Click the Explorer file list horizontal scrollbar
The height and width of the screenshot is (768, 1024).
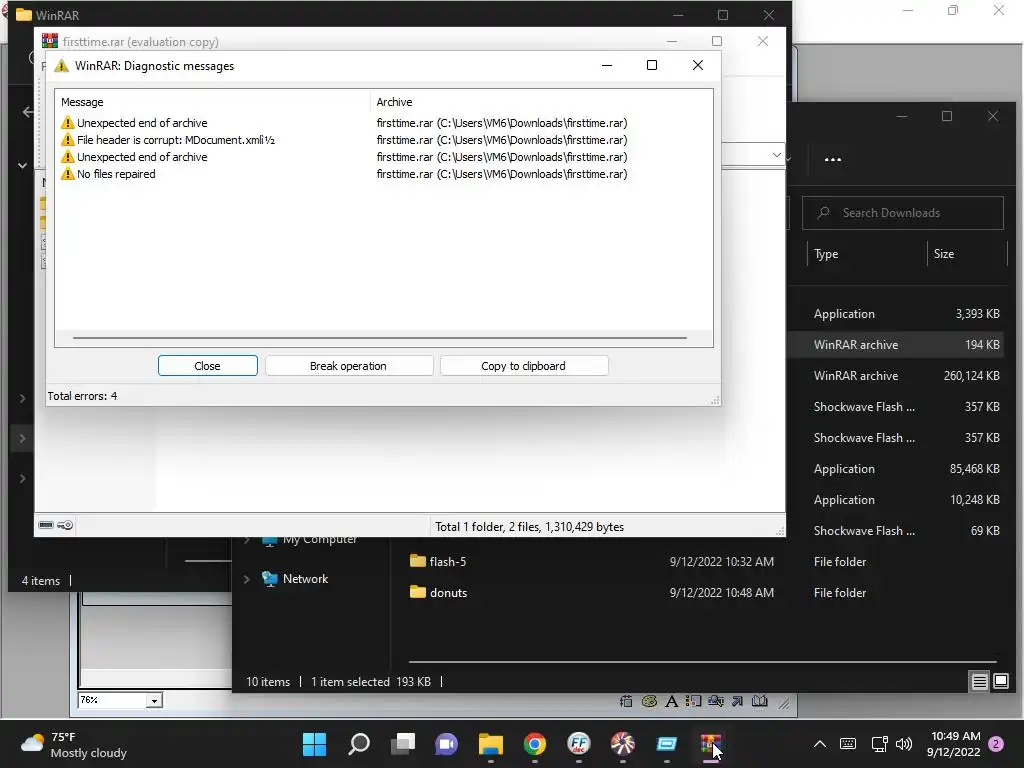(702, 662)
